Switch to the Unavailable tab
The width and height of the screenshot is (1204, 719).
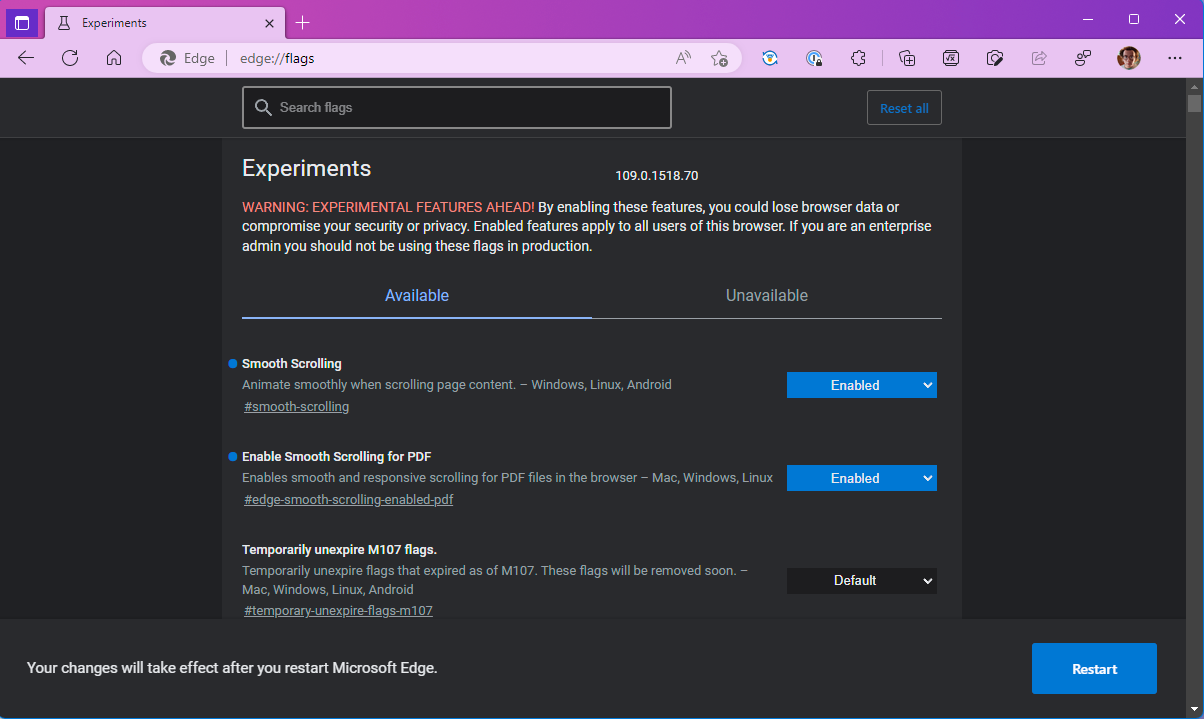click(x=767, y=296)
